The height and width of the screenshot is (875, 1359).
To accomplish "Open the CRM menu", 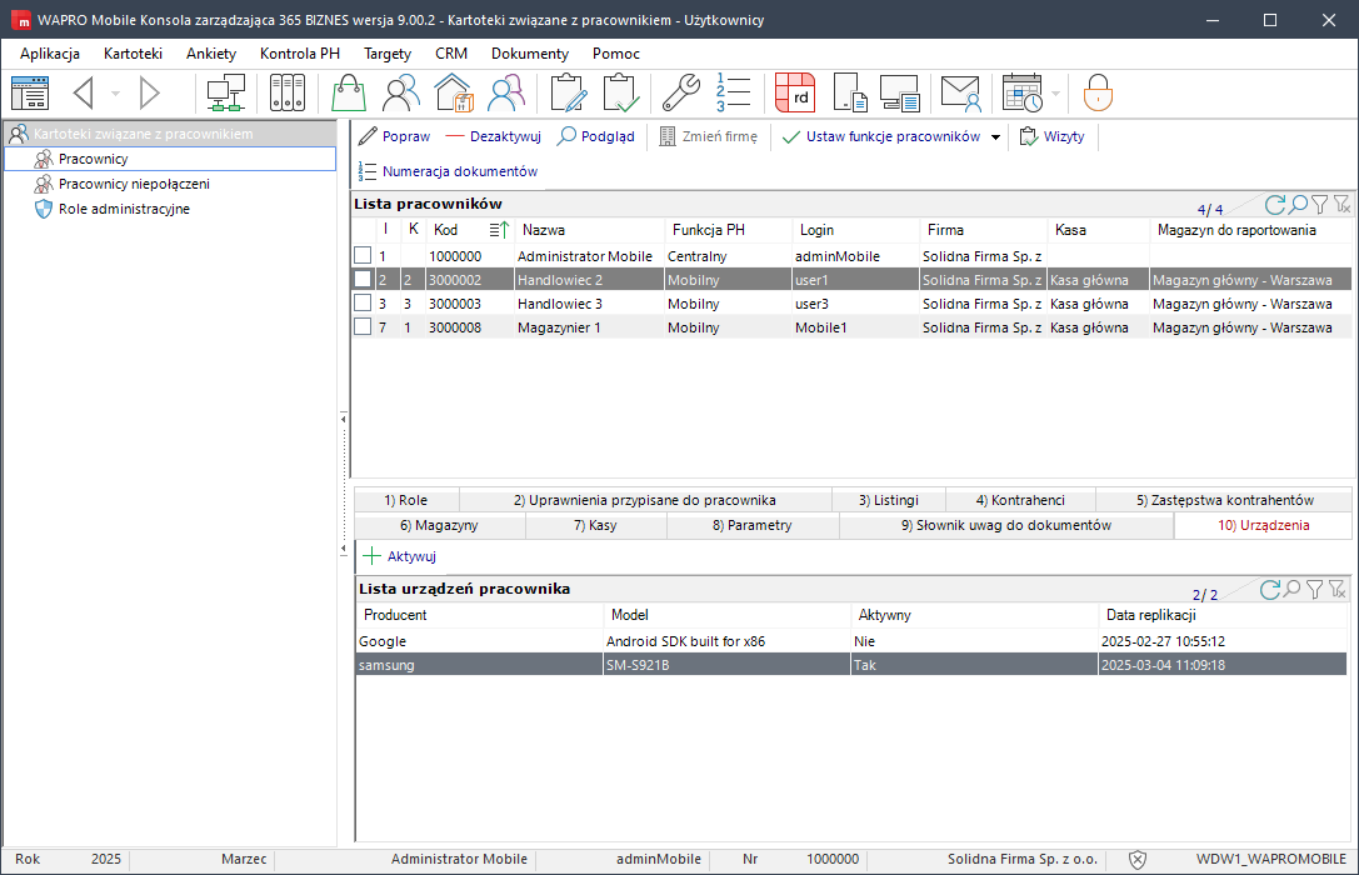I will click(x=451, y=54).
